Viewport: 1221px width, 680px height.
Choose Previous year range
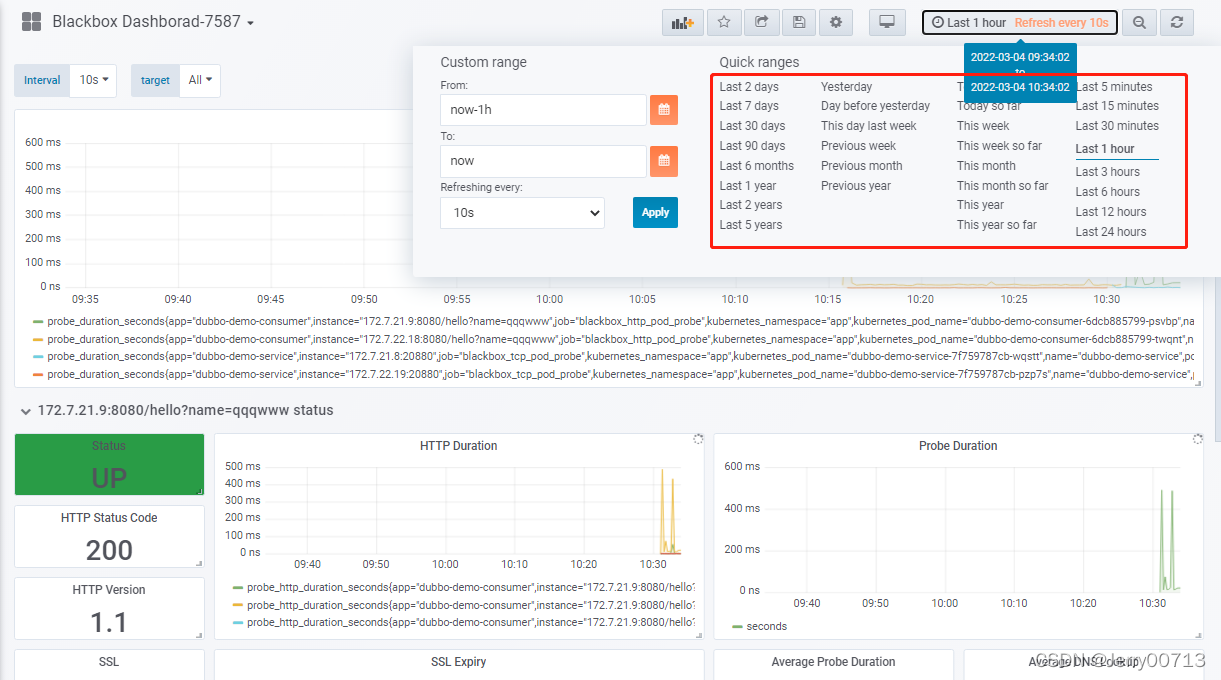coord(856,186)
